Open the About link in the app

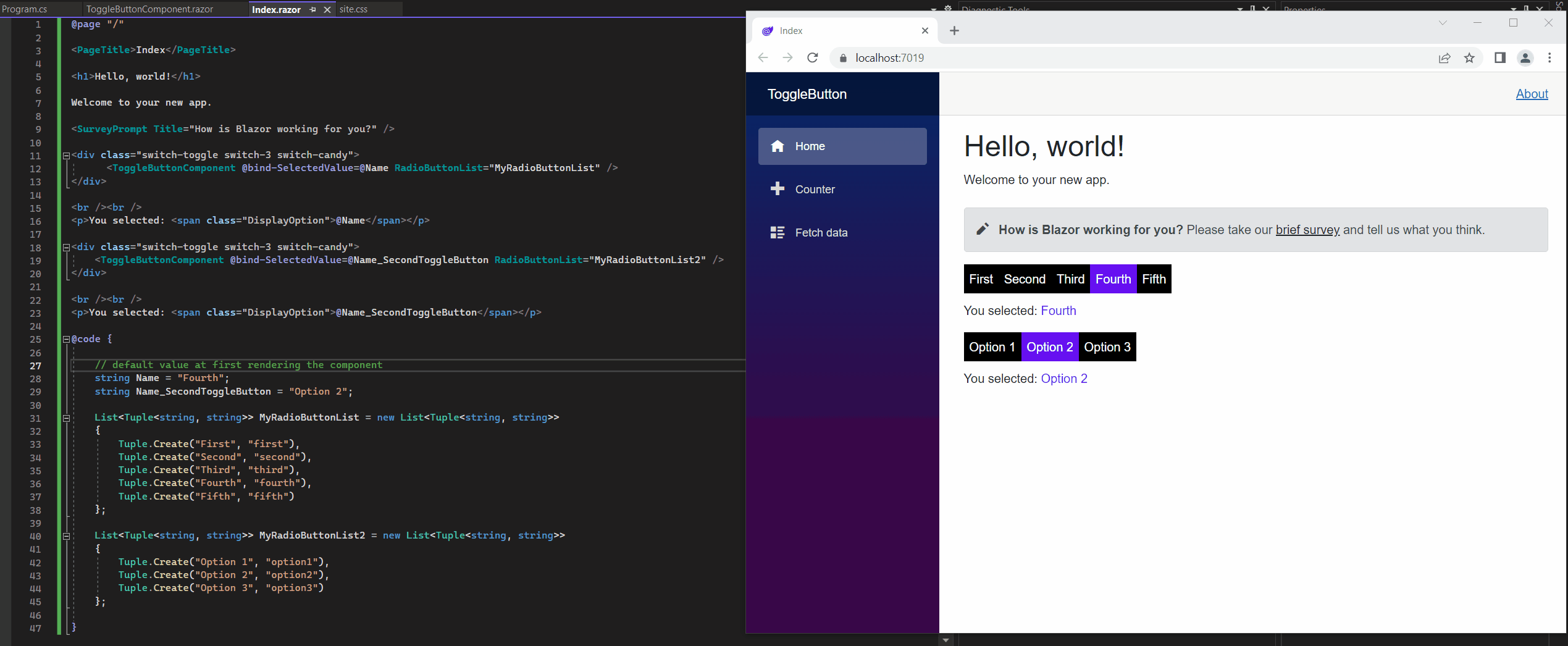1532,94
